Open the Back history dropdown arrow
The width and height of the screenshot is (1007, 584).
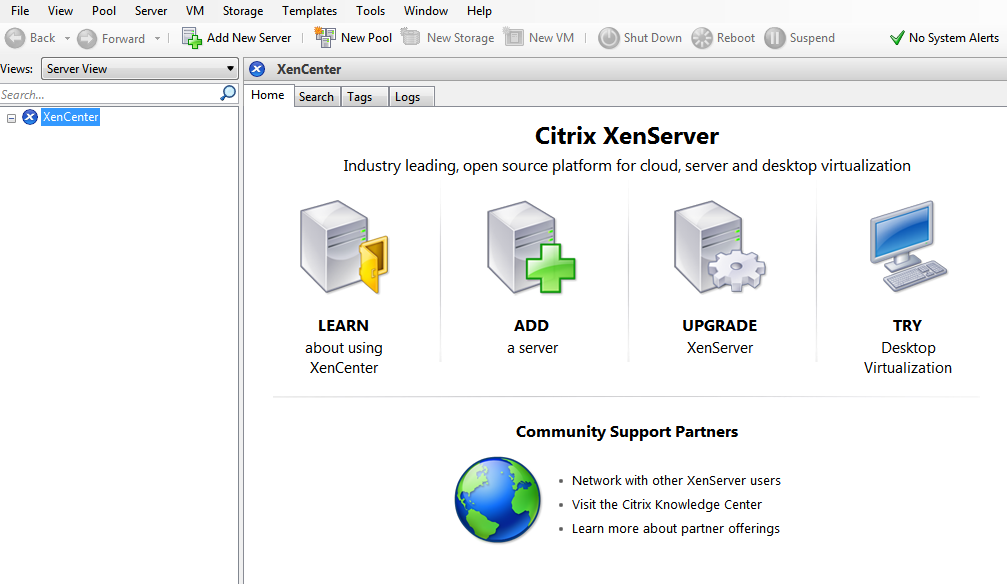pos(68,39)
